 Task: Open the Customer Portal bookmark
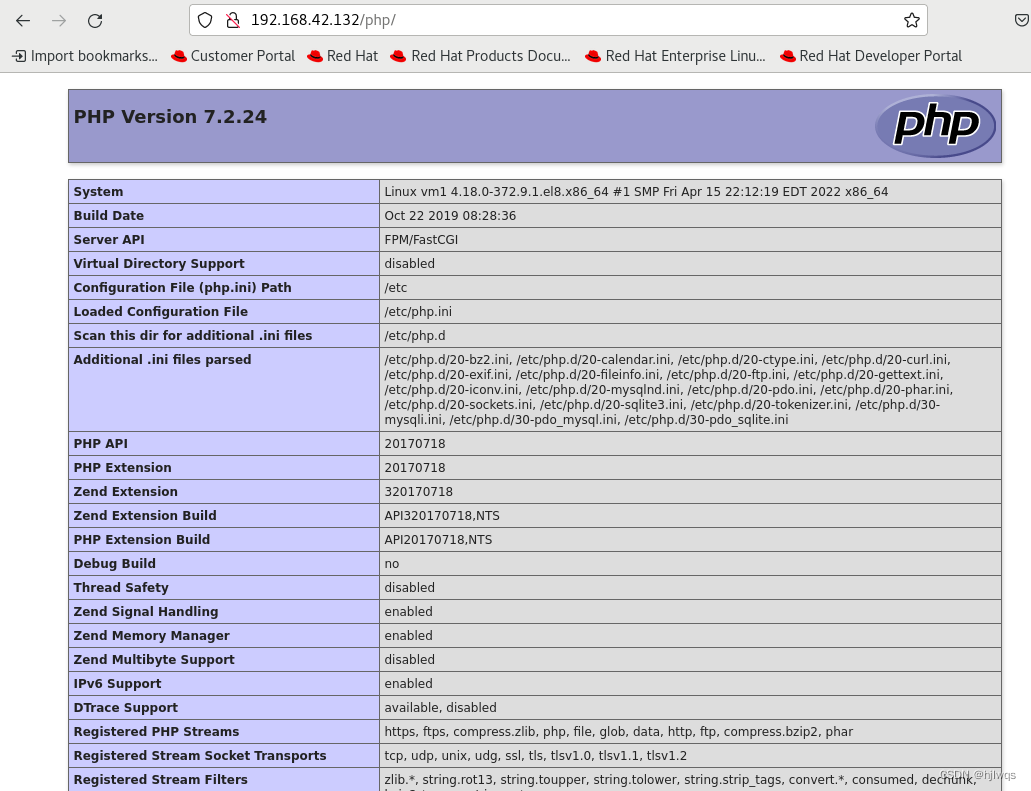(243, 56)
